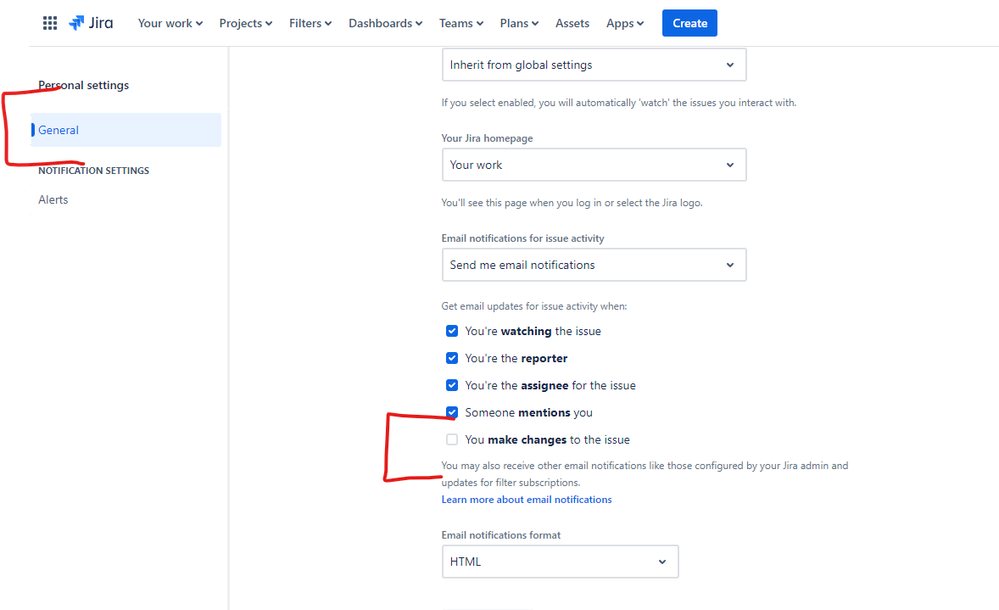Enable You make changes to the issue

(452, 439)
